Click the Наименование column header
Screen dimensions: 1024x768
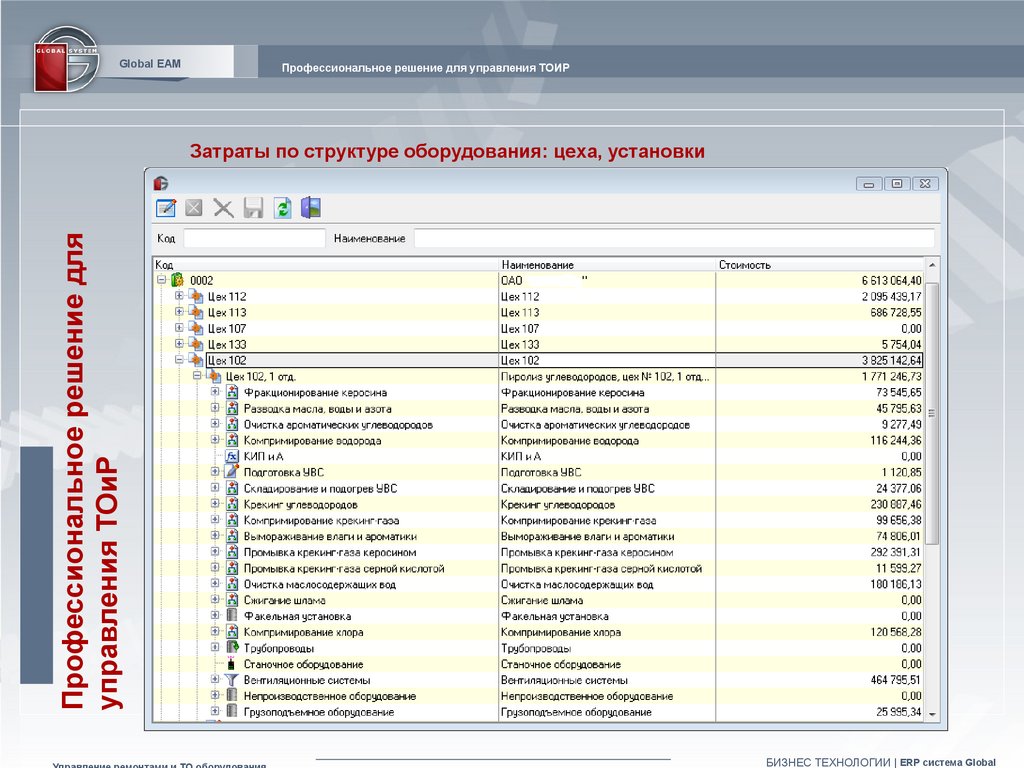(538, 265)
